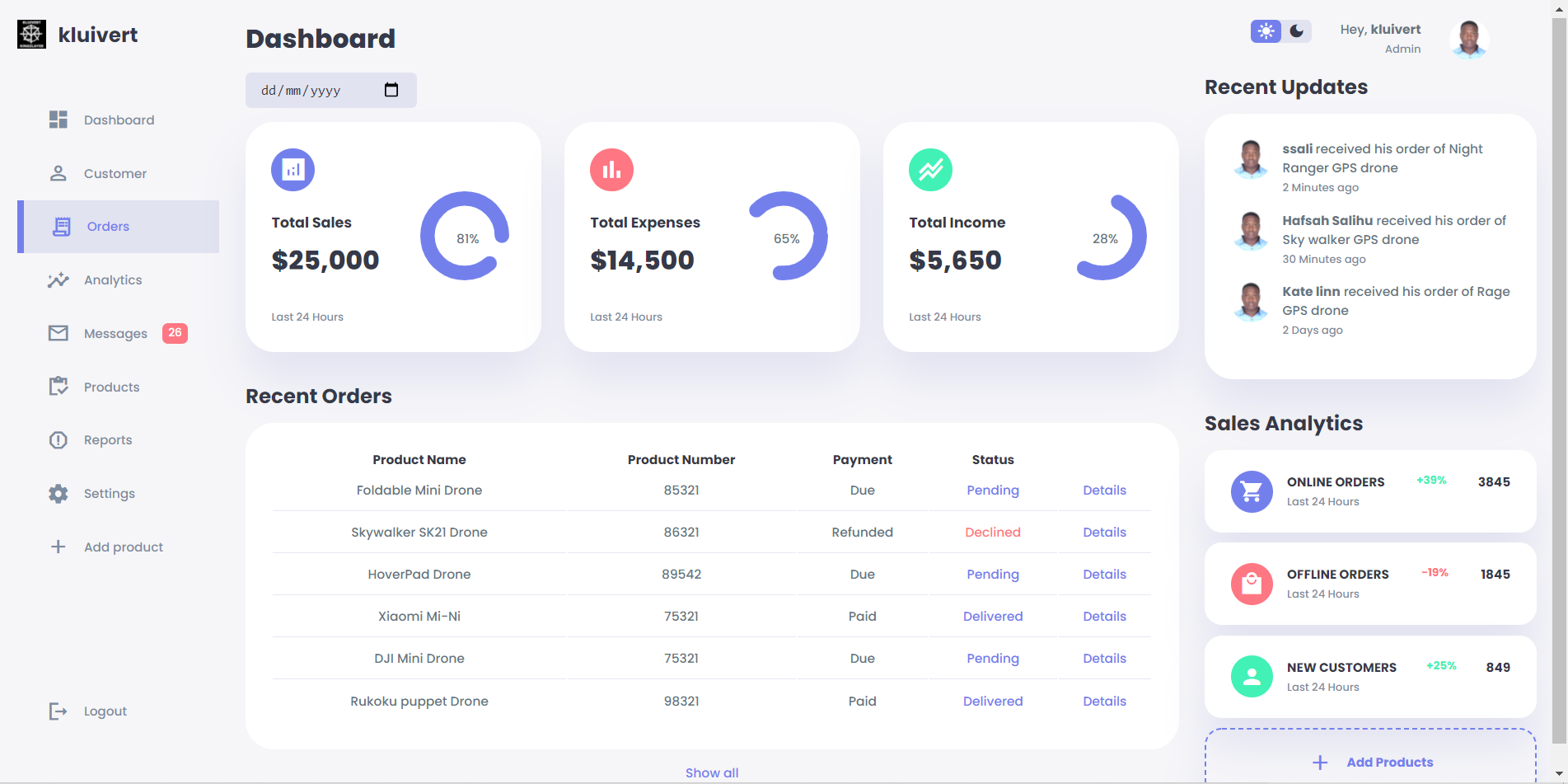1568x784 pixels.
Task: Toggle the Settings gear in the sidebar
Action: point(58,493)
